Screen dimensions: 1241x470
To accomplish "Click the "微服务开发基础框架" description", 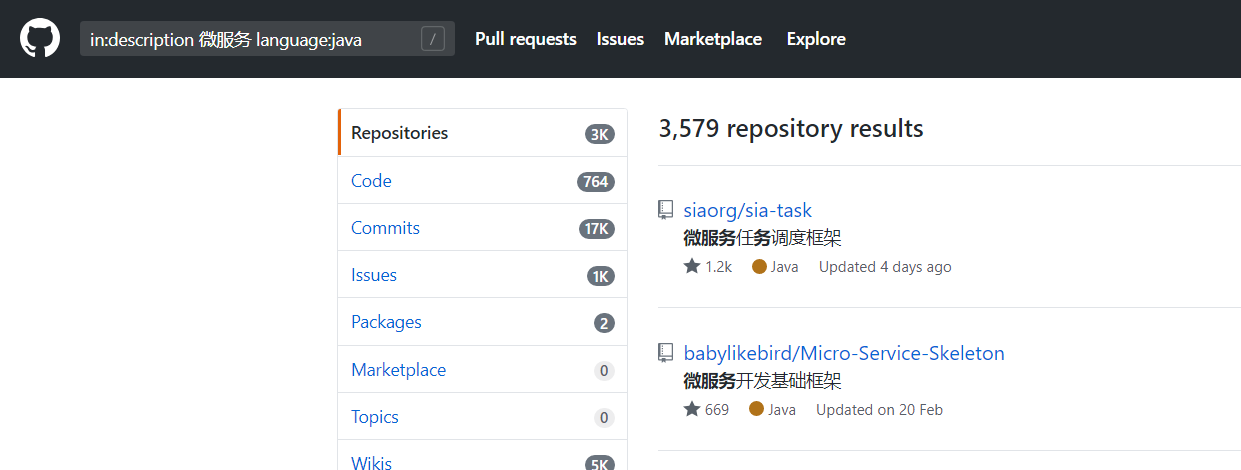I will (x=763, y=381).
